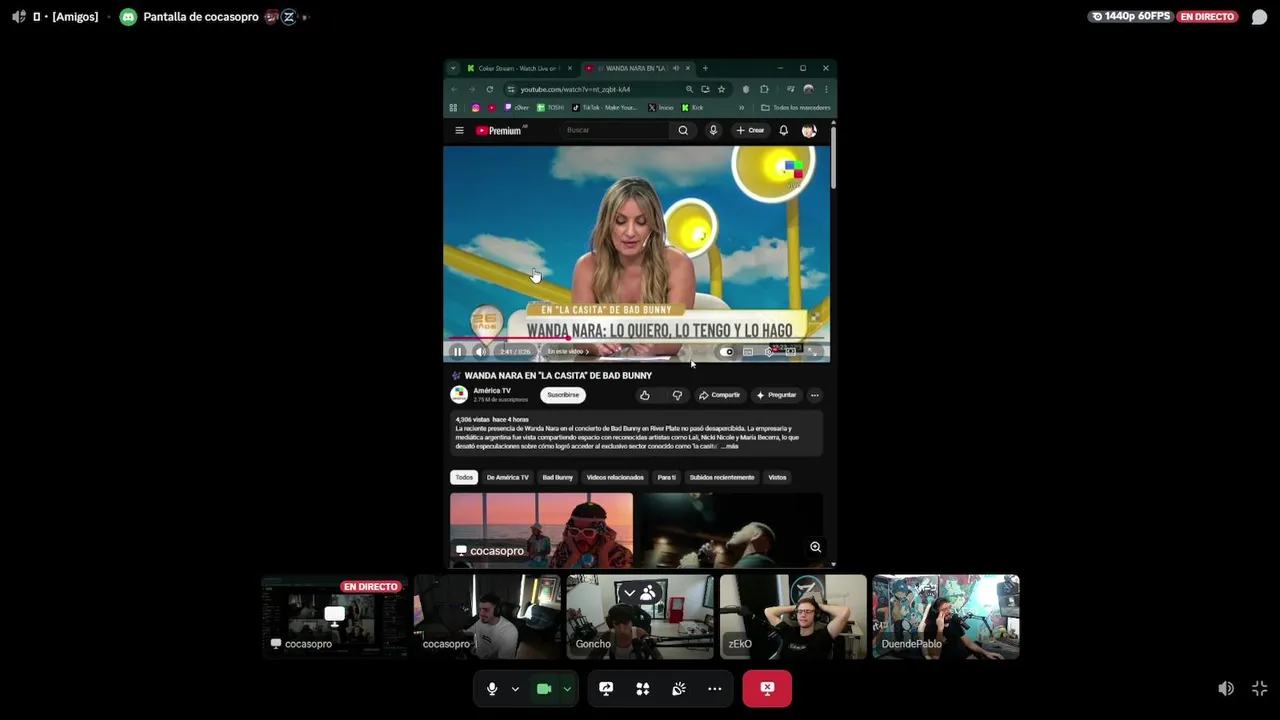Mute the Discord microphone

point(491,689)
